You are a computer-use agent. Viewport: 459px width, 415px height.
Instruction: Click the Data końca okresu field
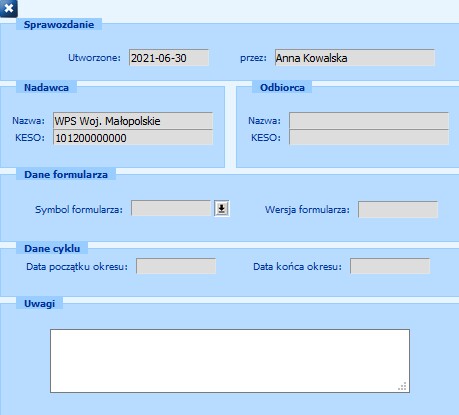click(x=390, y=266)
